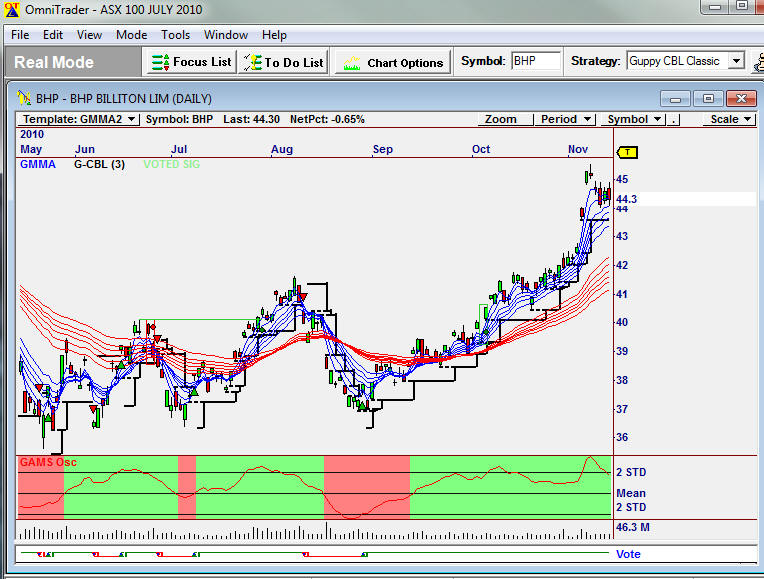The height and width of the screenshot is (579, 764).
Task: Click the red sell arrow near August peak
Action: coord(303,297)
